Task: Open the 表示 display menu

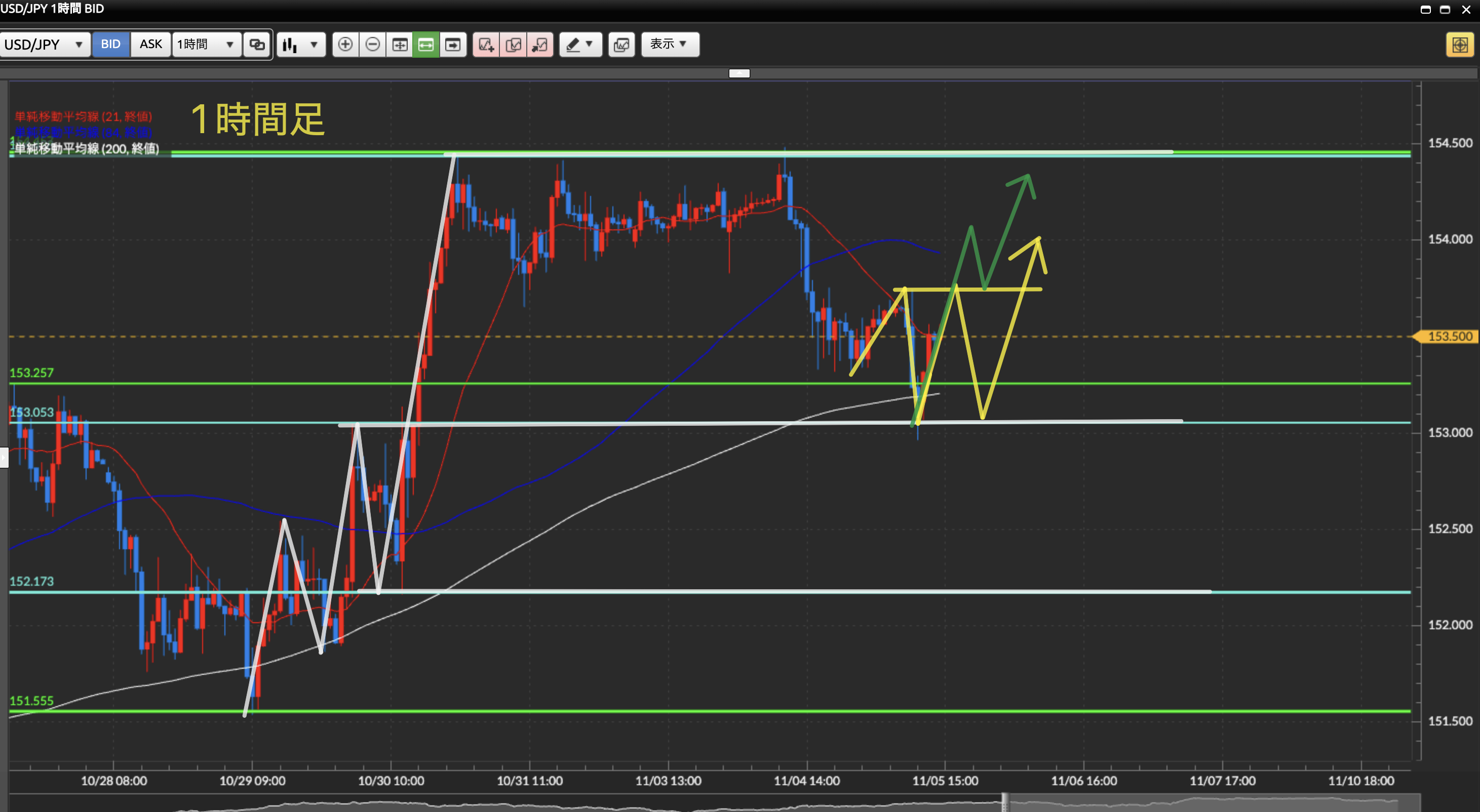Action: [669, 44]
